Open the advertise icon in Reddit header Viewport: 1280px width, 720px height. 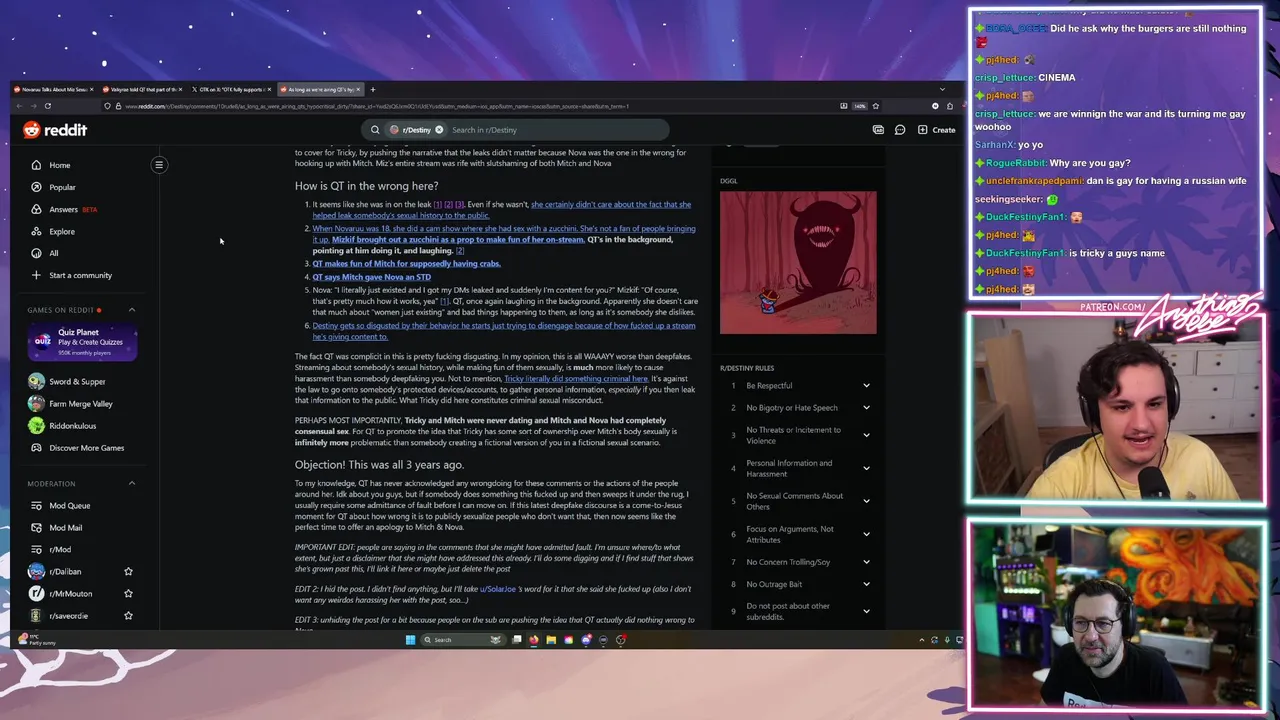878,130
